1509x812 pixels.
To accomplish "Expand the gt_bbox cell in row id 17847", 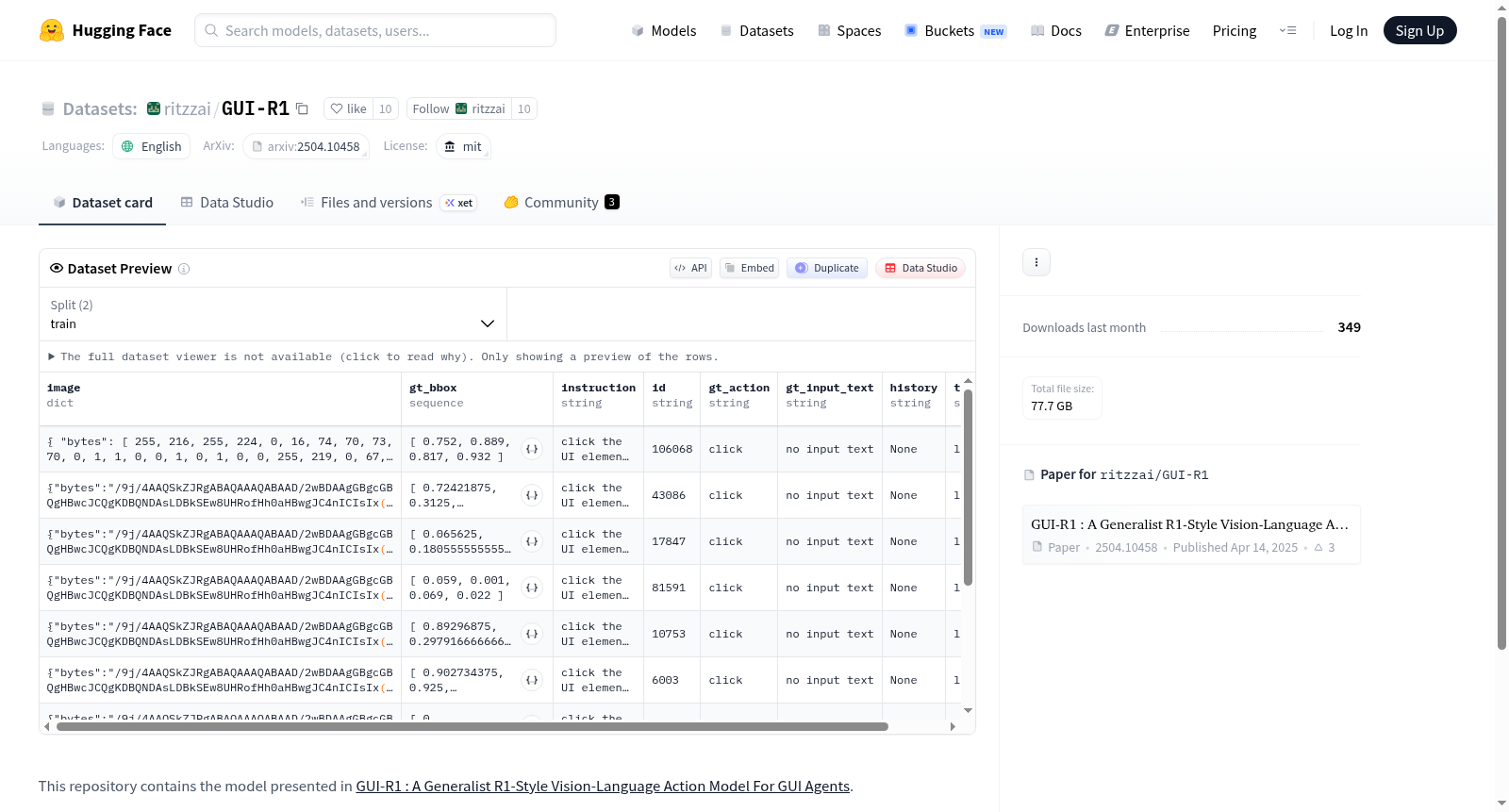I will tap(532, 541).
